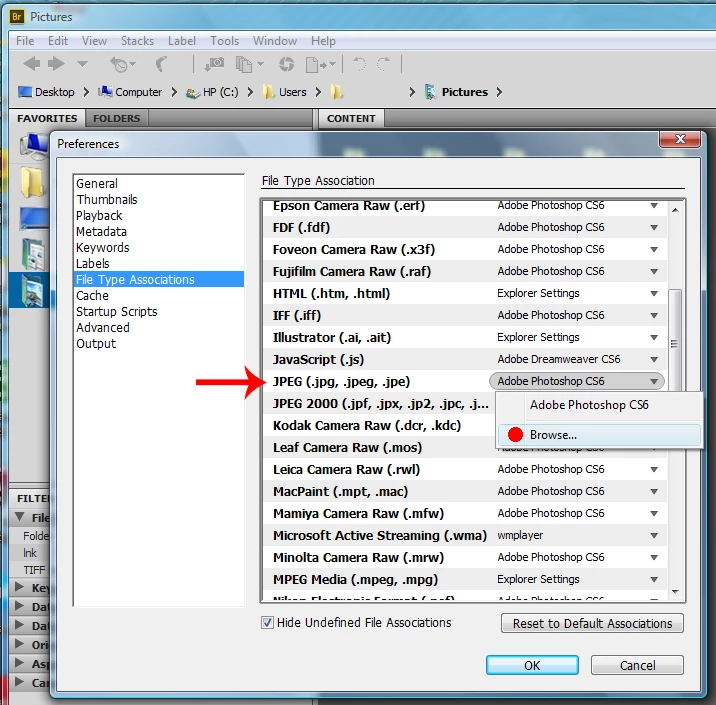Screen dimensions: 716x705
Task: Close the Preferences dialog
Action: pyautogui.click(x=680, y=139)
